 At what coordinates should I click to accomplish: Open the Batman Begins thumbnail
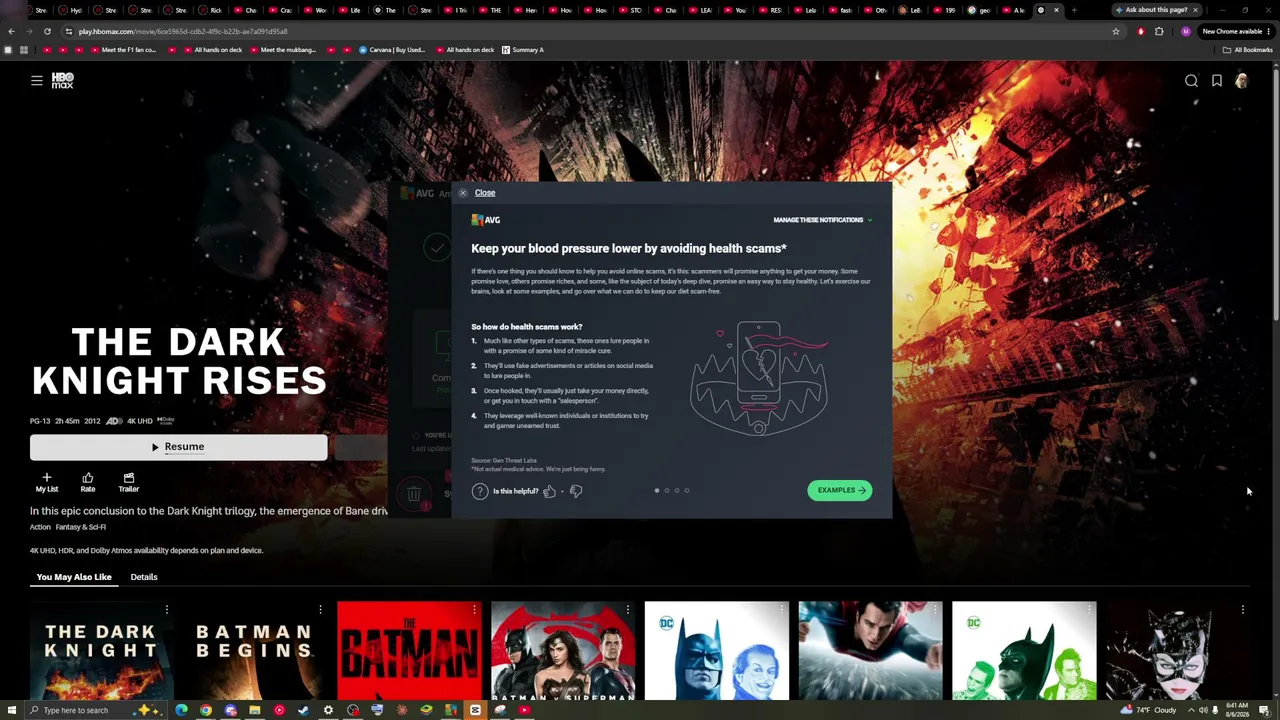coord(255,651)
